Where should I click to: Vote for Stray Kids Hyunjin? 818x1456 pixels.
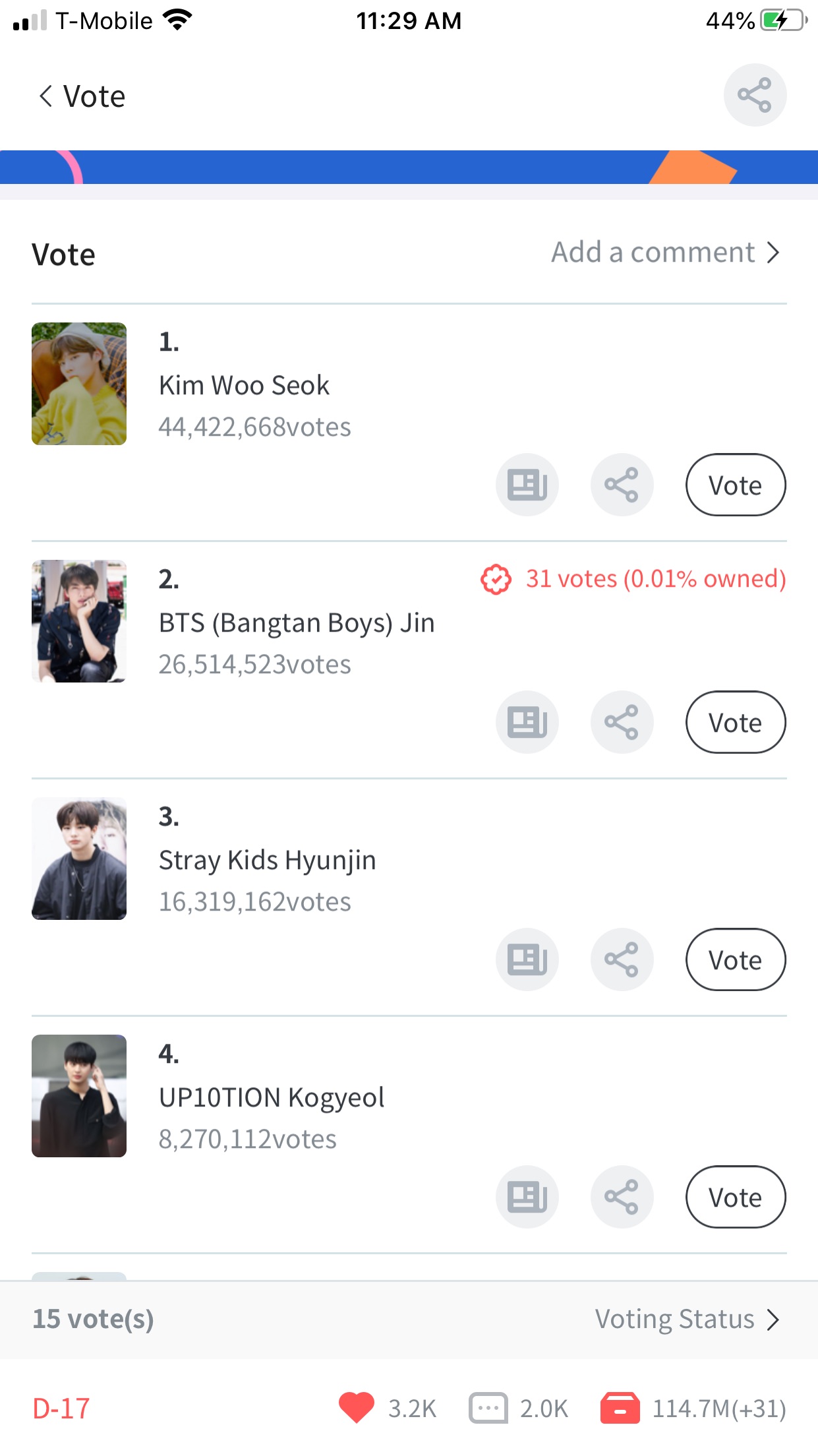(x=736, y=960)
